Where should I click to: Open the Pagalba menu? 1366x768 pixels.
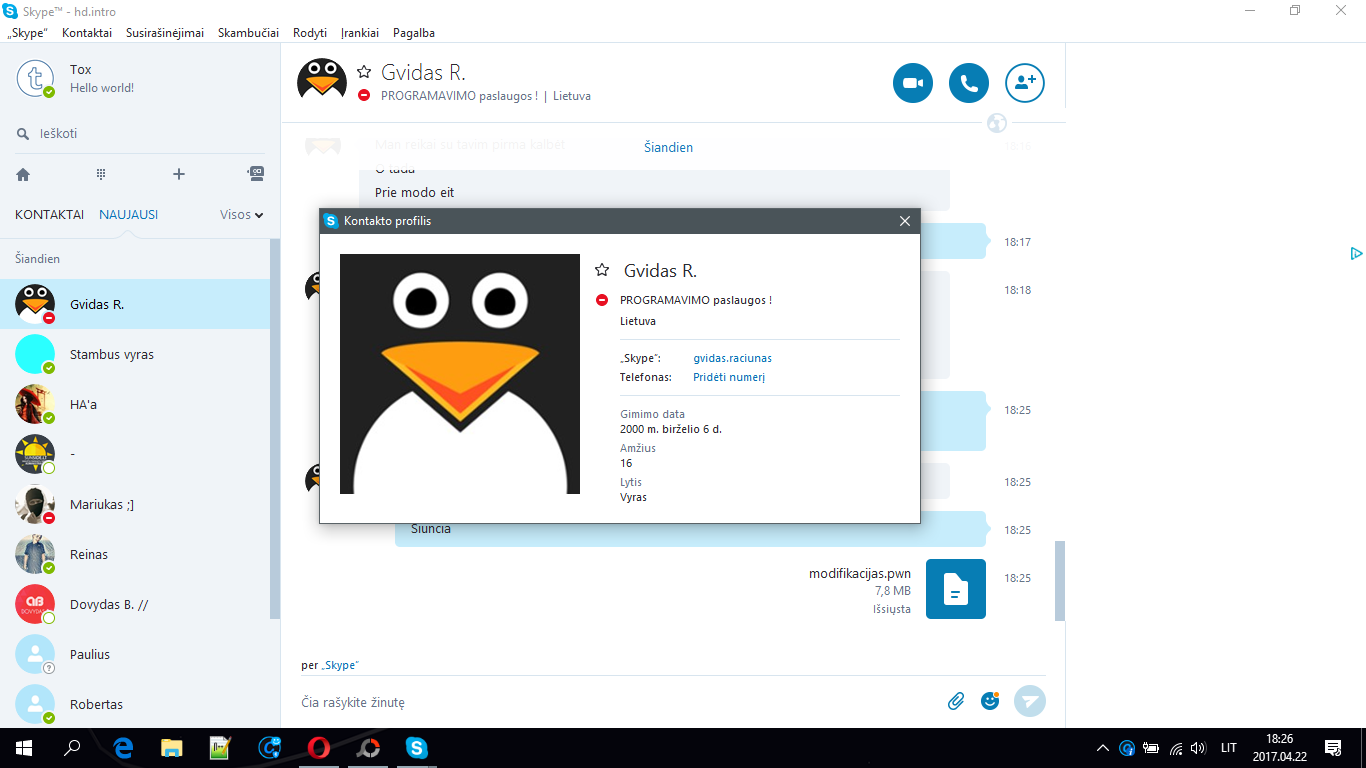coord(414,32)
